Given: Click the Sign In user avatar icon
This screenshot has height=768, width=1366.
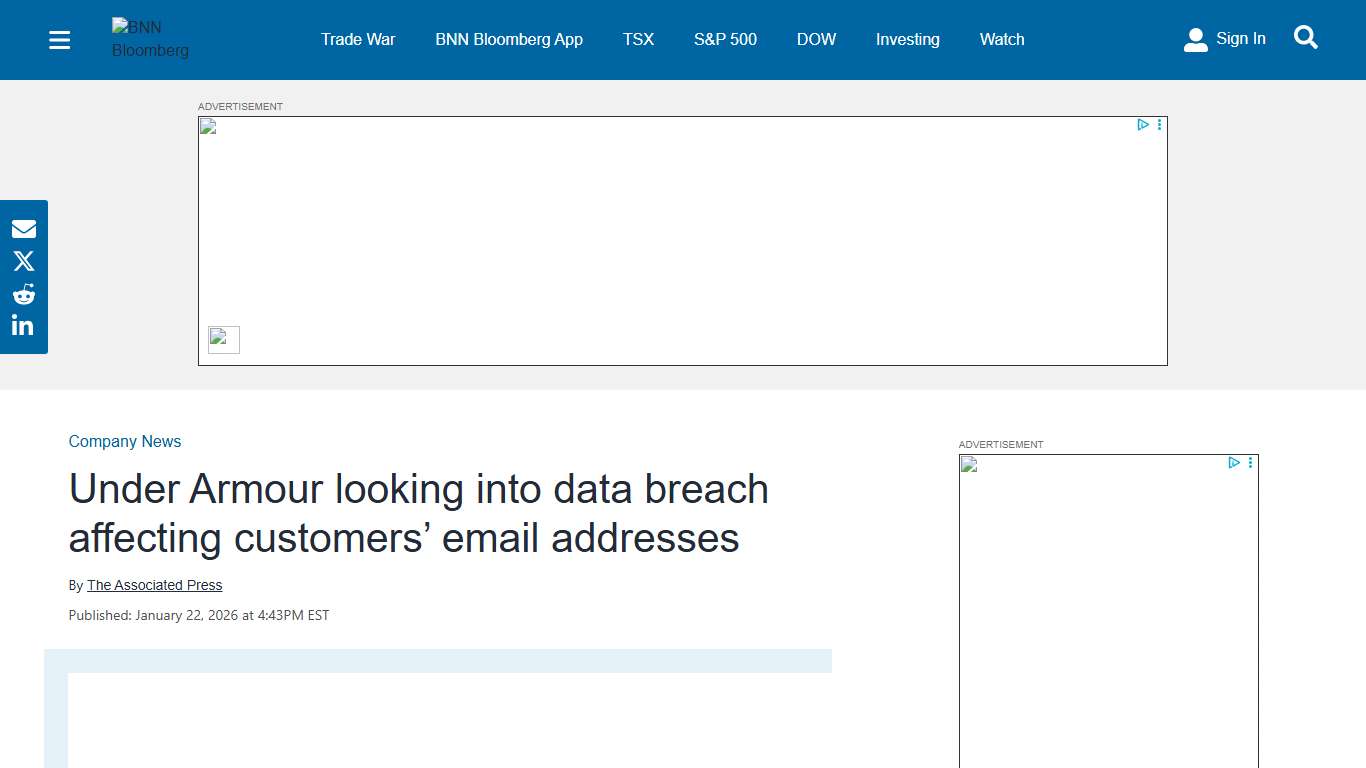Looking at the screenshot, I should click(x=1196, y=39).
